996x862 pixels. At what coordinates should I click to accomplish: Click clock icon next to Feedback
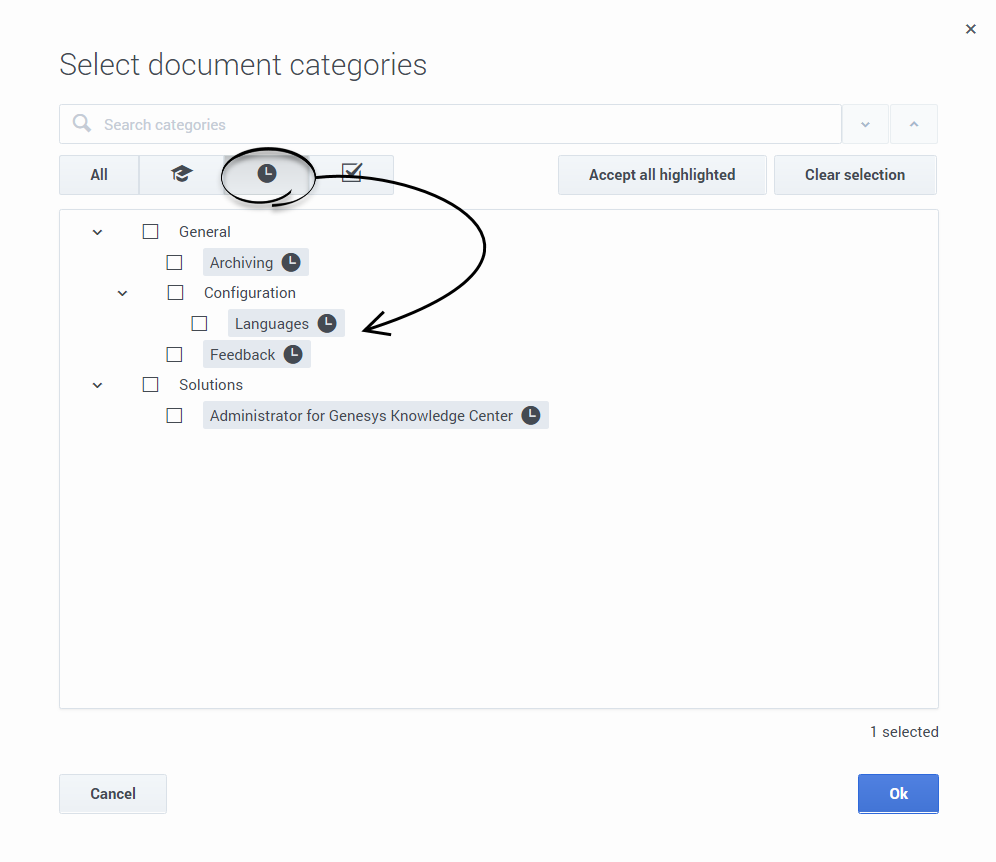tap(293, 355)
